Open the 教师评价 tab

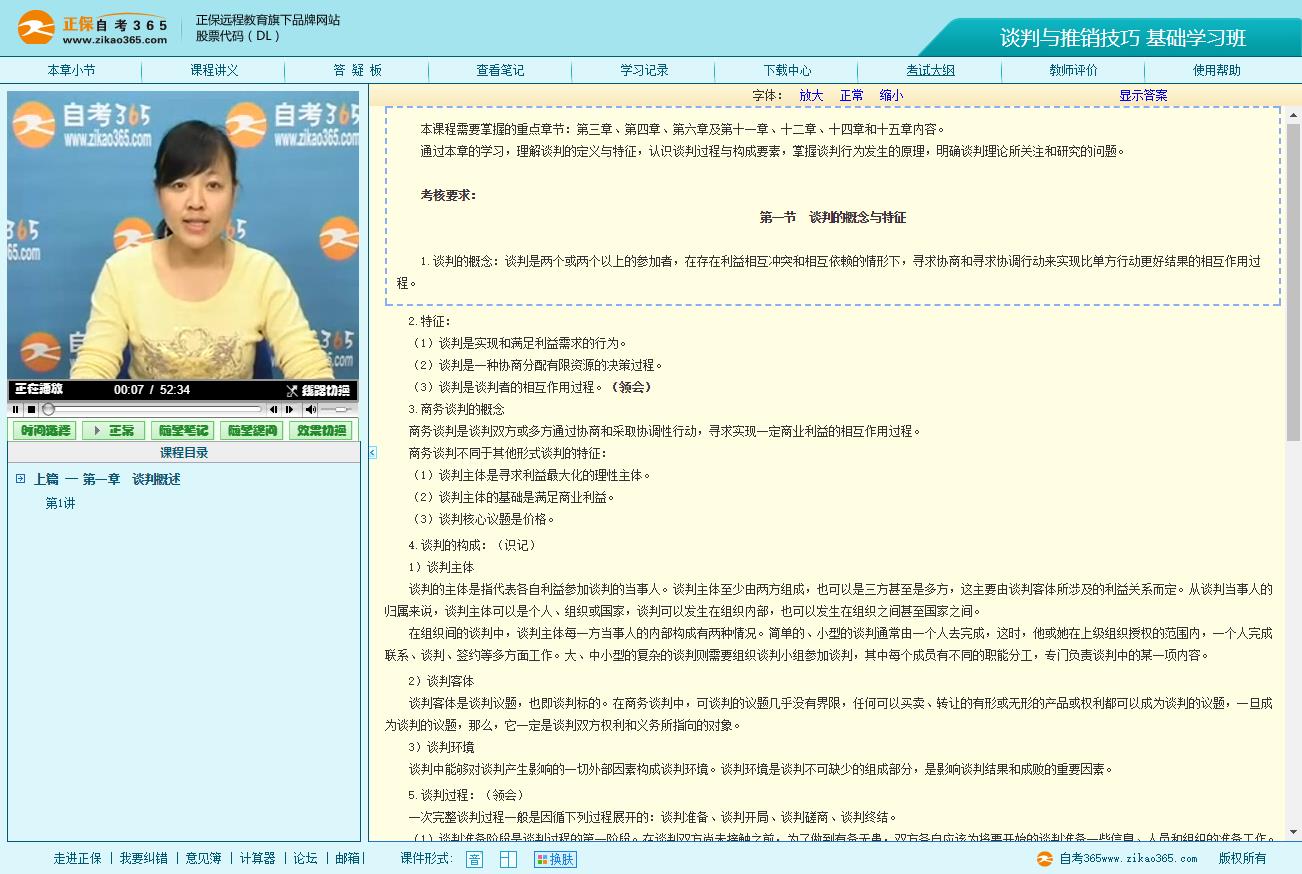[x=1073, y=70]
